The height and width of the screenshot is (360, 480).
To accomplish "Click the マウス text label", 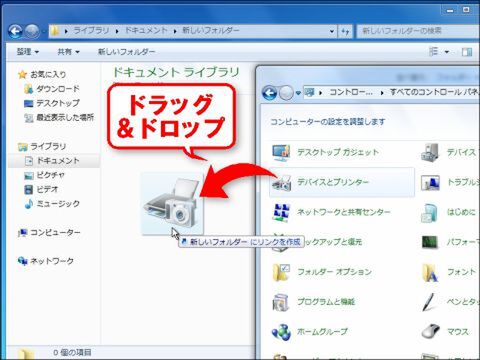I will coord(458,332).
